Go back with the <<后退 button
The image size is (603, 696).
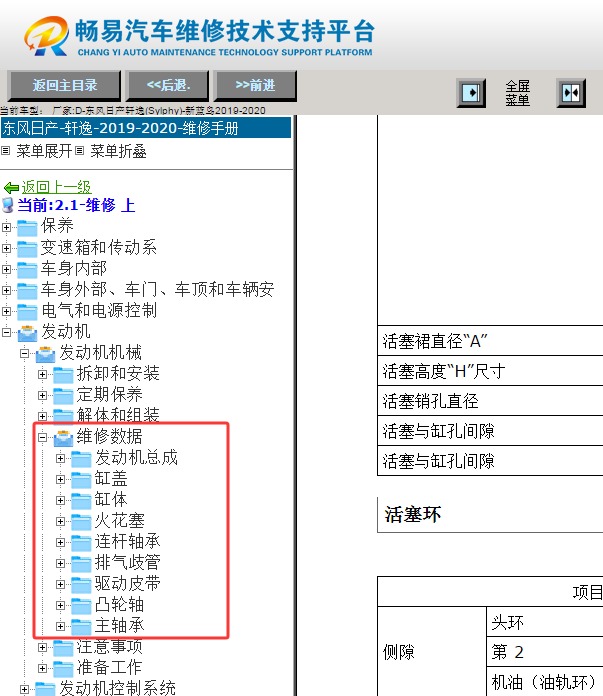[168, 85]
